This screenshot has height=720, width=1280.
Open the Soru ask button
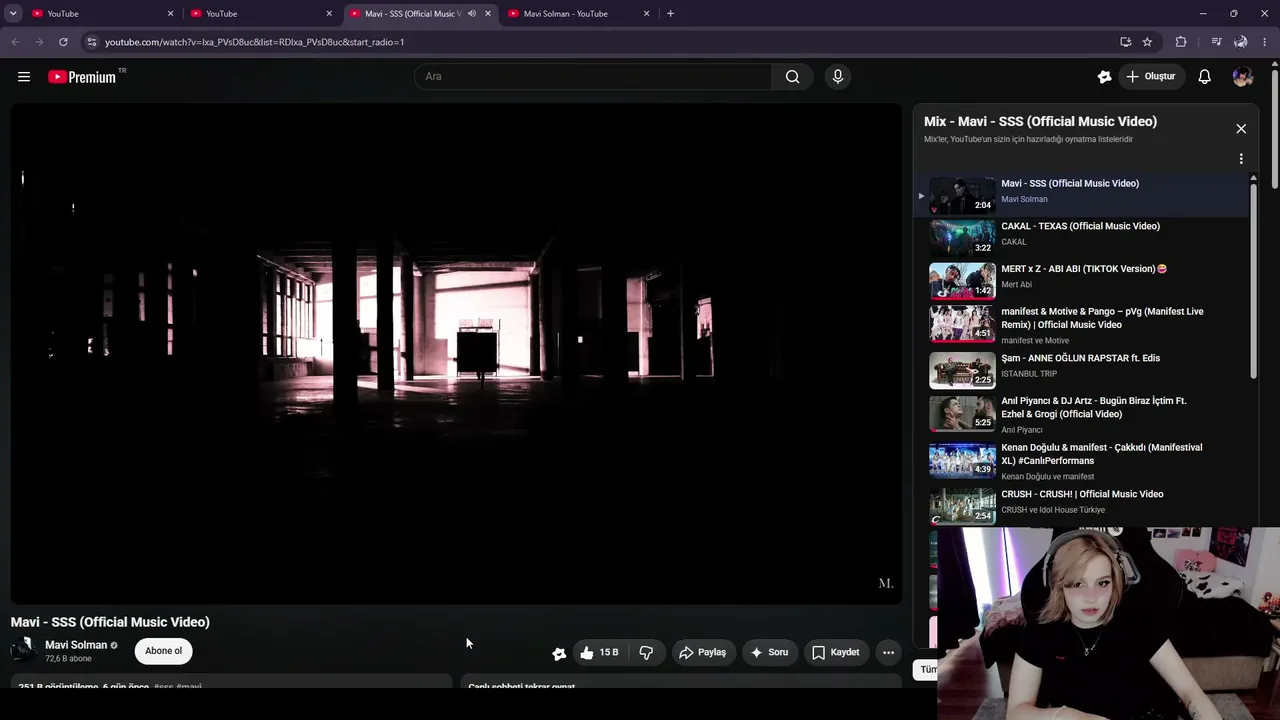[769, 653]
